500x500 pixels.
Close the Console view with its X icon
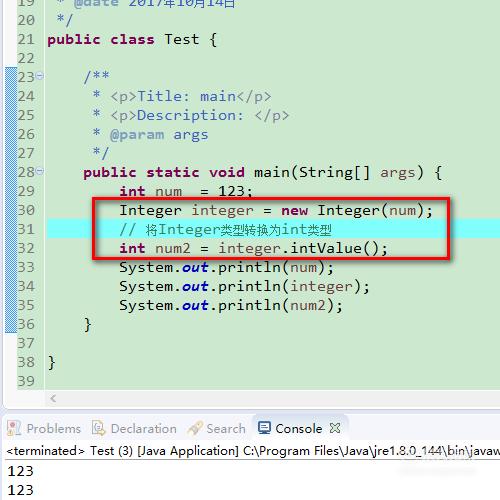335,428
